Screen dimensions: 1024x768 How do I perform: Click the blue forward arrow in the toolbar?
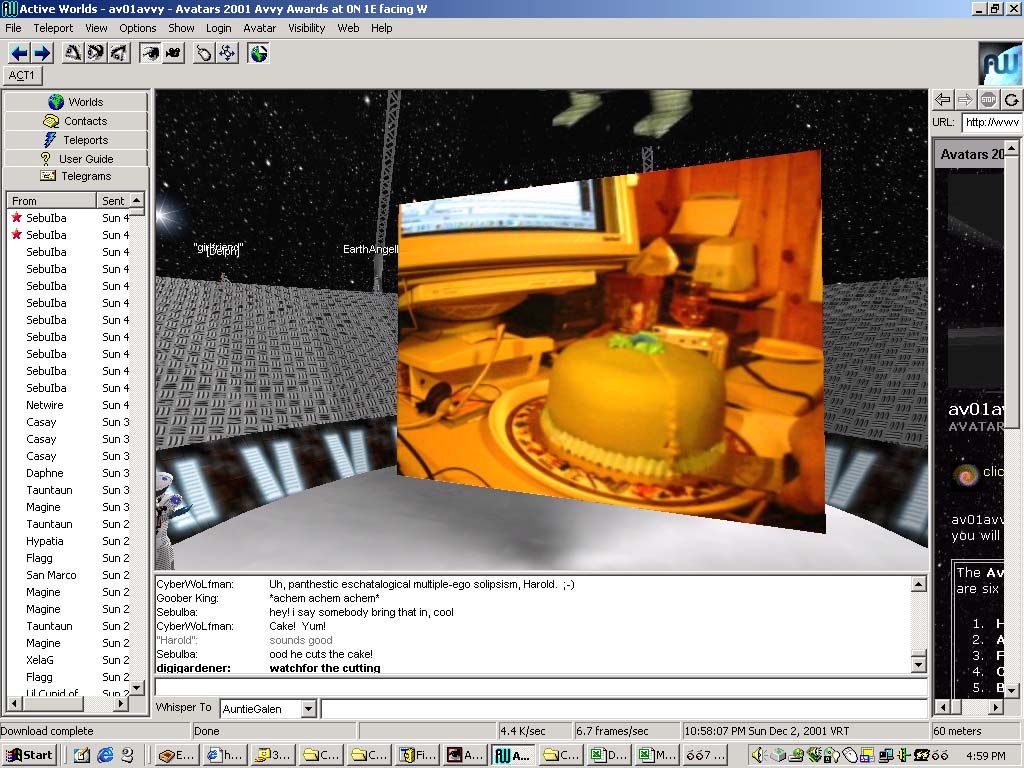tap(41, 53)
